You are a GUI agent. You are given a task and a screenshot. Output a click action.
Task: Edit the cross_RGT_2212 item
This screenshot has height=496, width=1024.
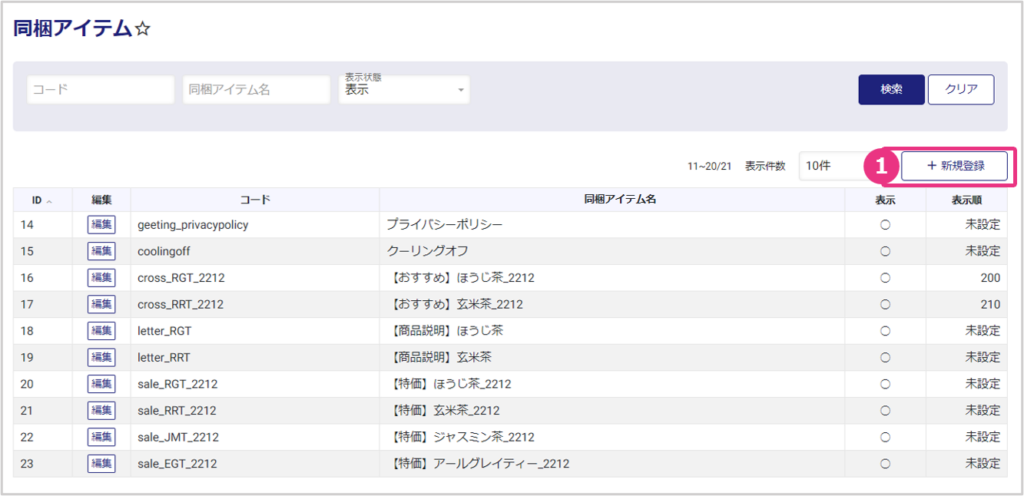[x=101, y=278]
